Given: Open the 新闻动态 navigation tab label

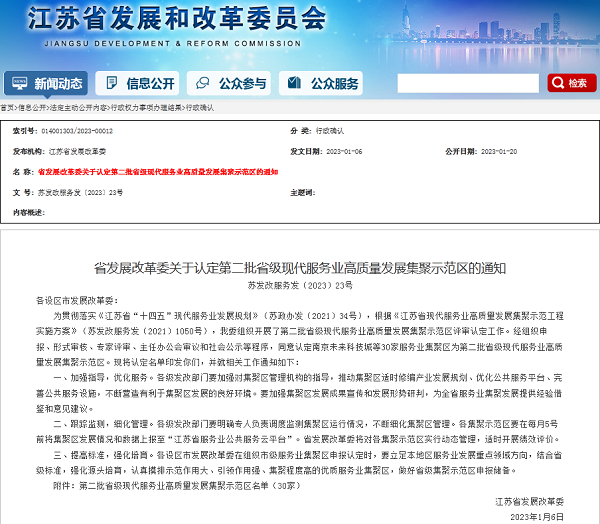Looking at the screenshot, I should click(58, 83).
